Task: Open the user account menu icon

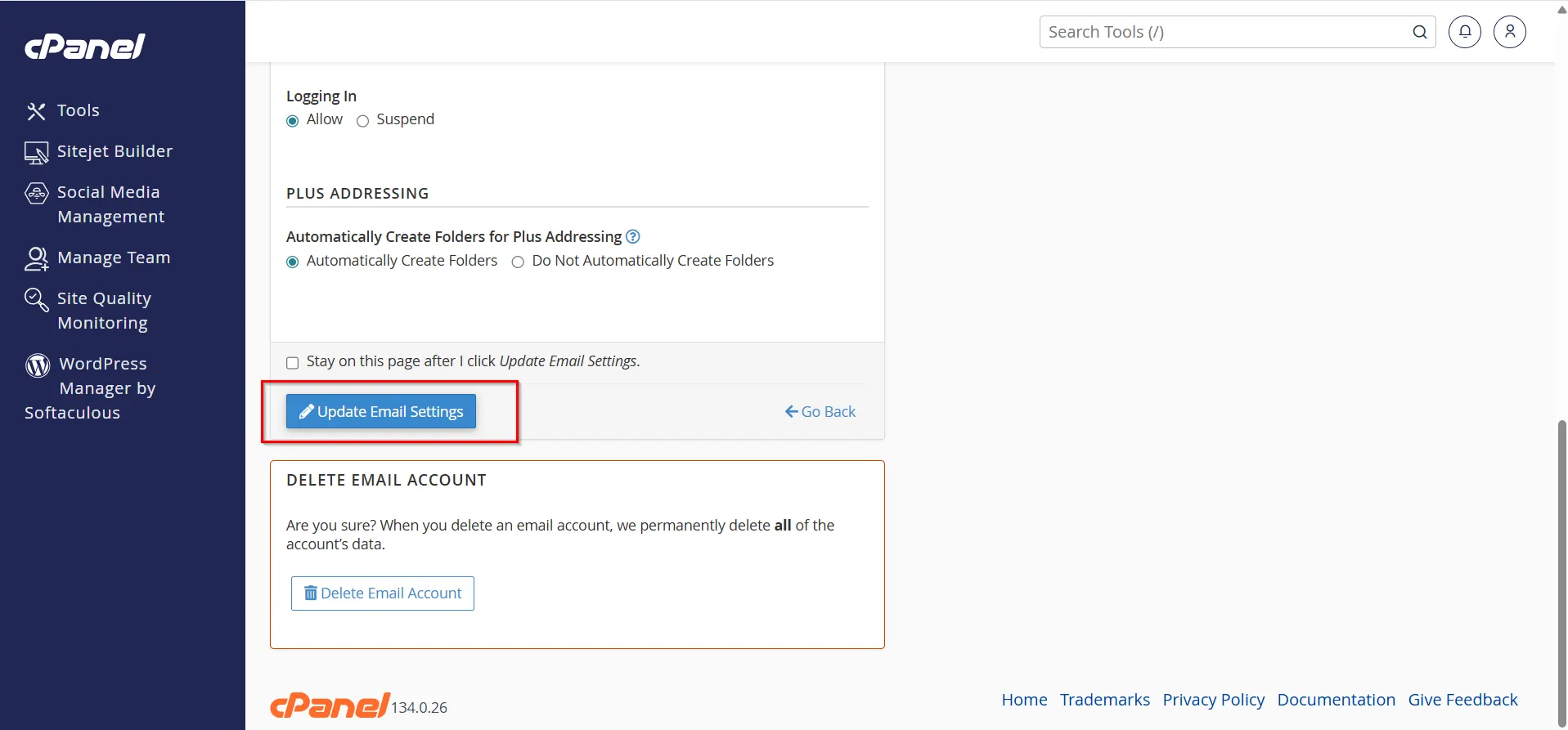Action: tap(1510, 32)
